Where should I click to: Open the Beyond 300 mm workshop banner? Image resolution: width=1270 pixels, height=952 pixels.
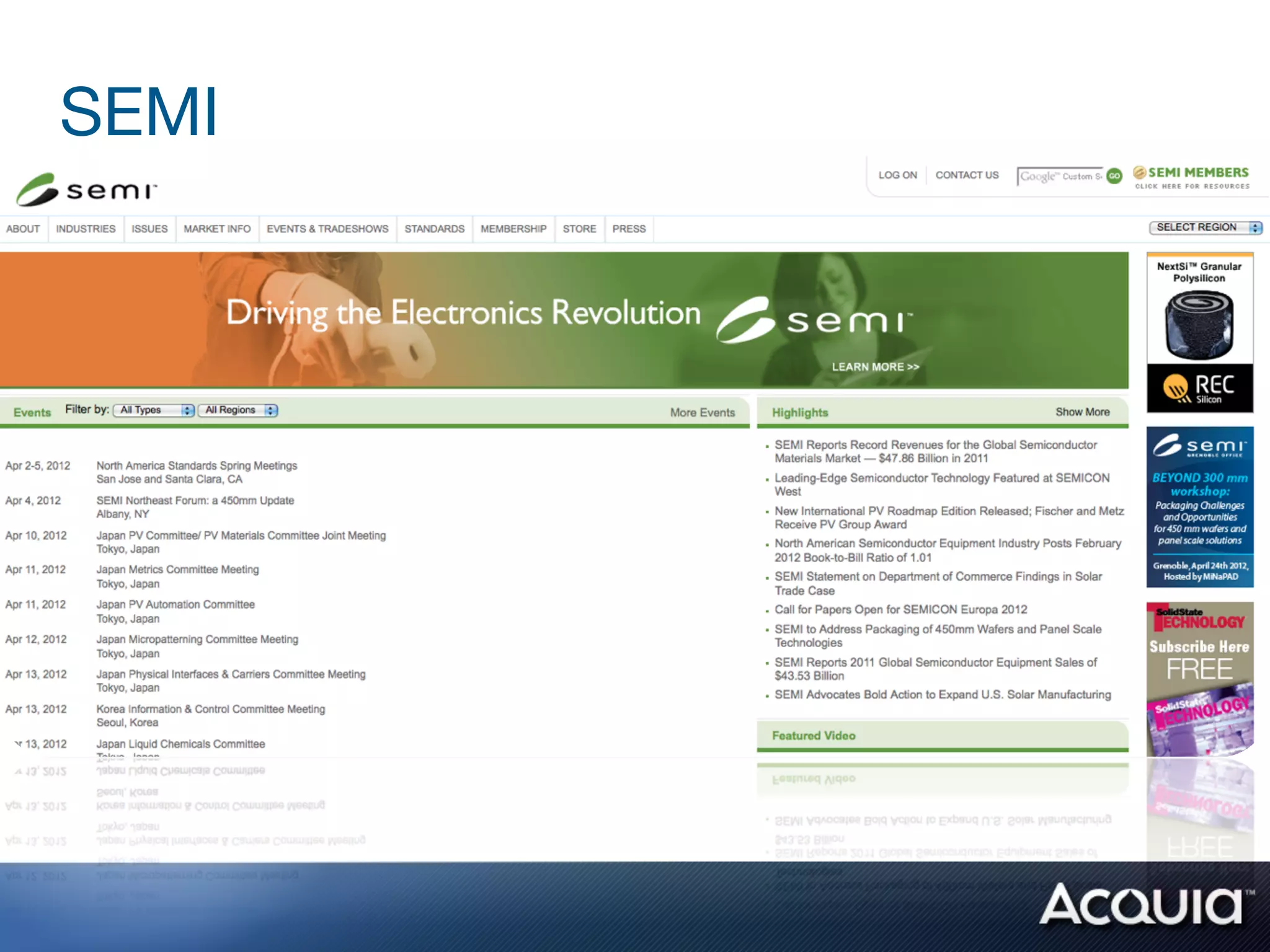1199,506
